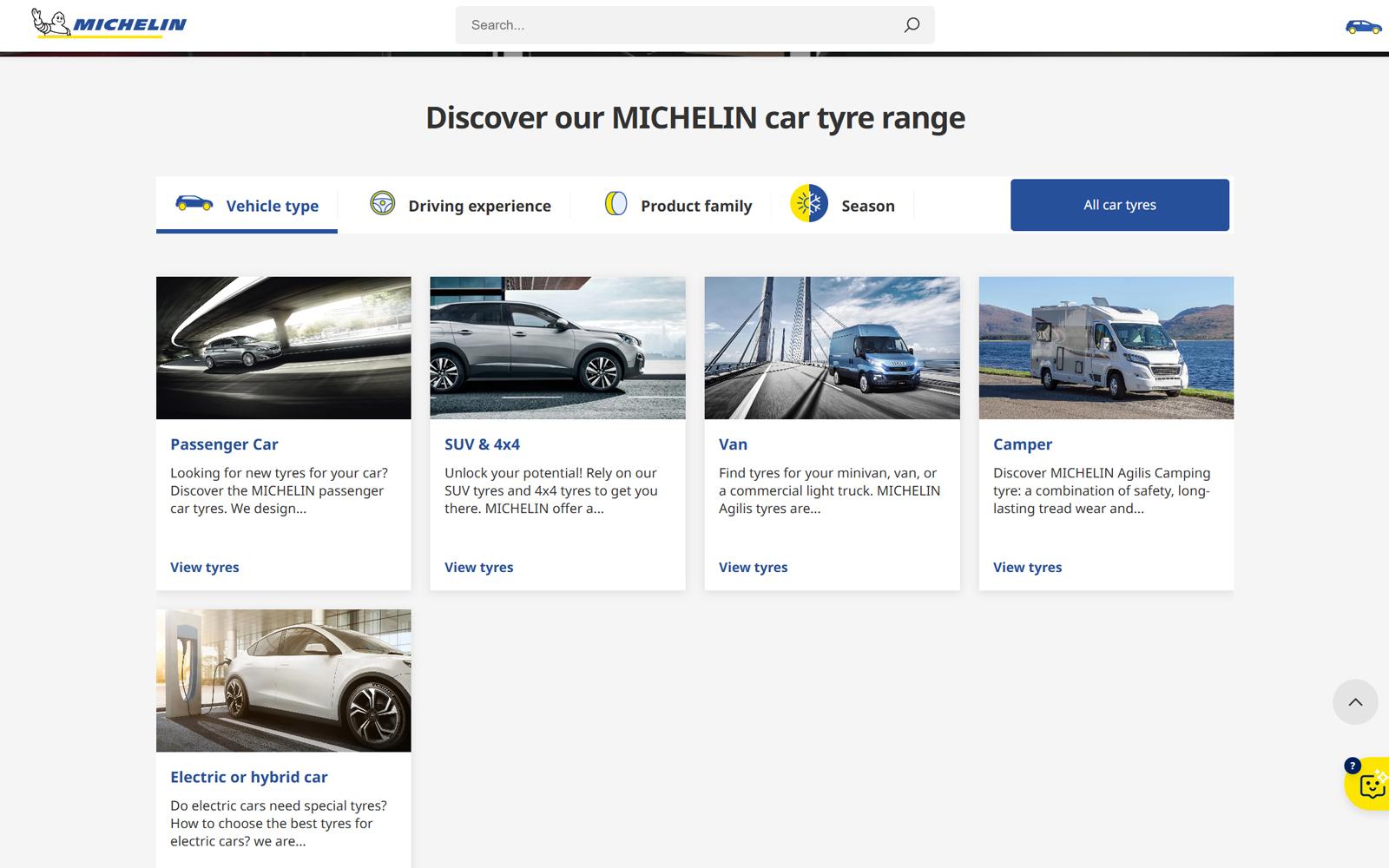Switch to the Driving experience tab
The height and width of the screenshot is (868, 1389).
460,206
